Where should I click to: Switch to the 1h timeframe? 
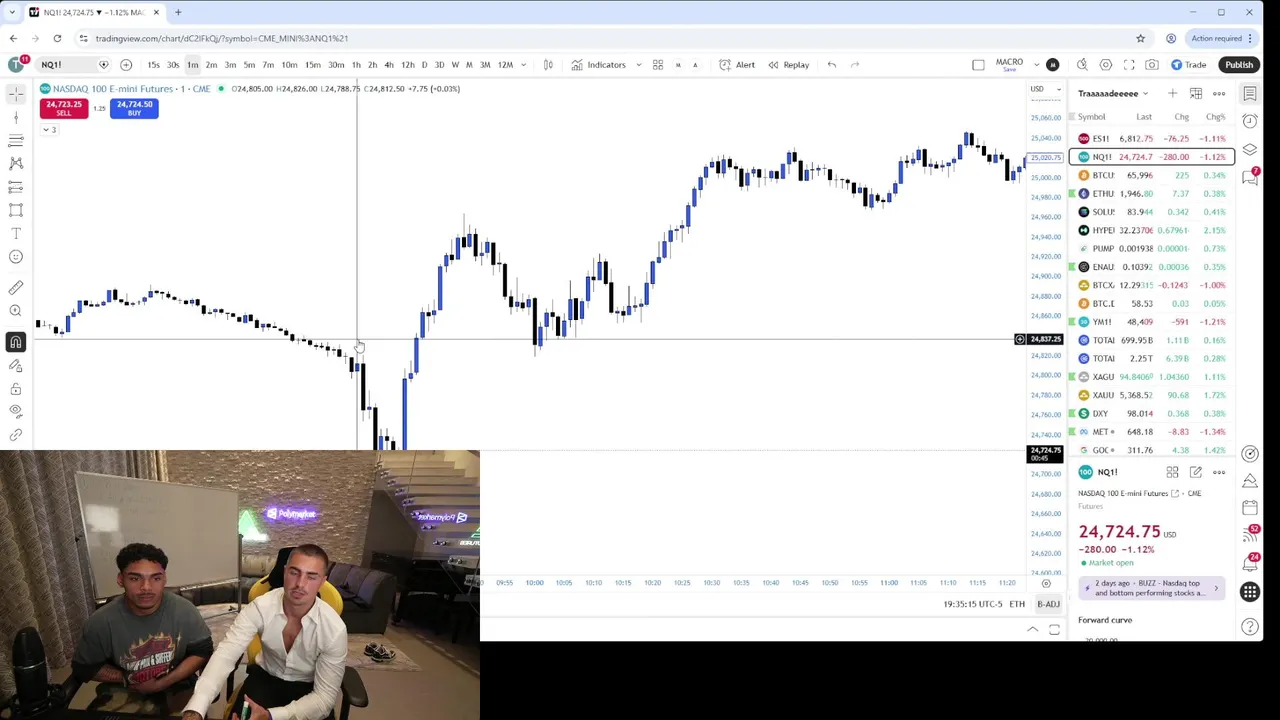click(x=356, y=65)
